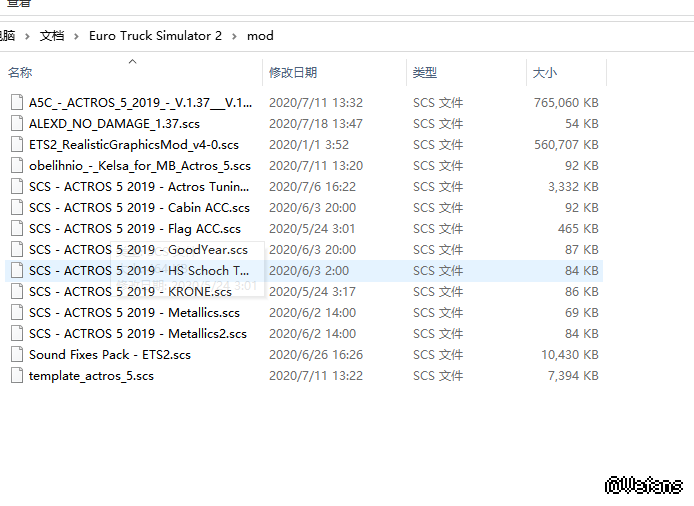The image size is (694, 506).
Task: Click the Actros Tunin... file name
Action: click(x=139, y=187)
